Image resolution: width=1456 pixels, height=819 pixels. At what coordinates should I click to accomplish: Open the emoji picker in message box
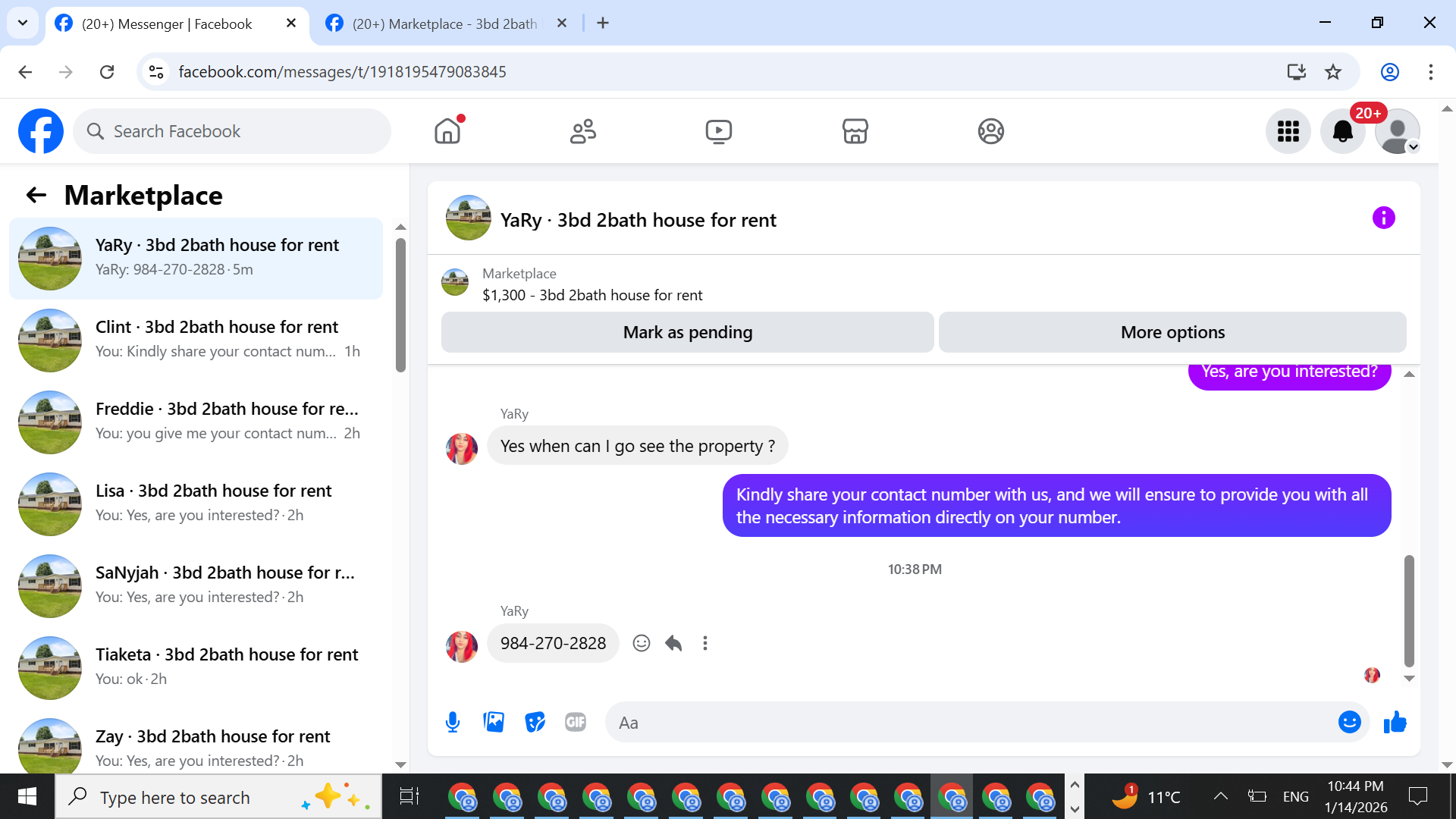(1349, 722)
